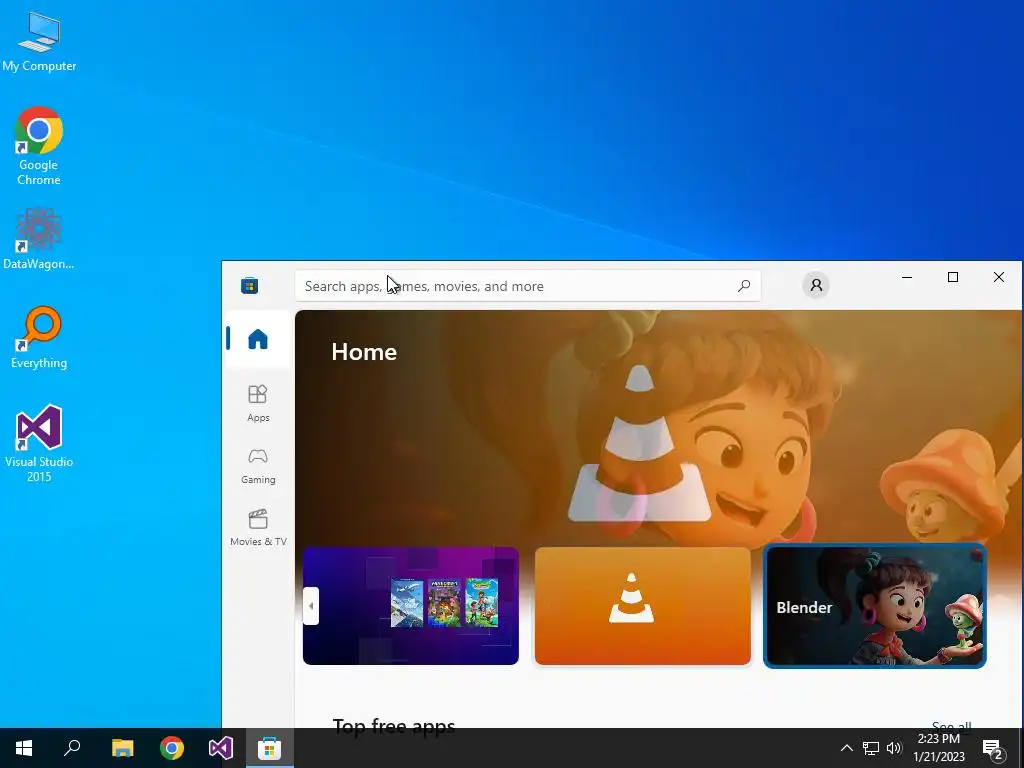The width and height of the screenshot is (1024, 768).
Task: Select the DataWagon desktop shortcut
Action: [39, 239]
